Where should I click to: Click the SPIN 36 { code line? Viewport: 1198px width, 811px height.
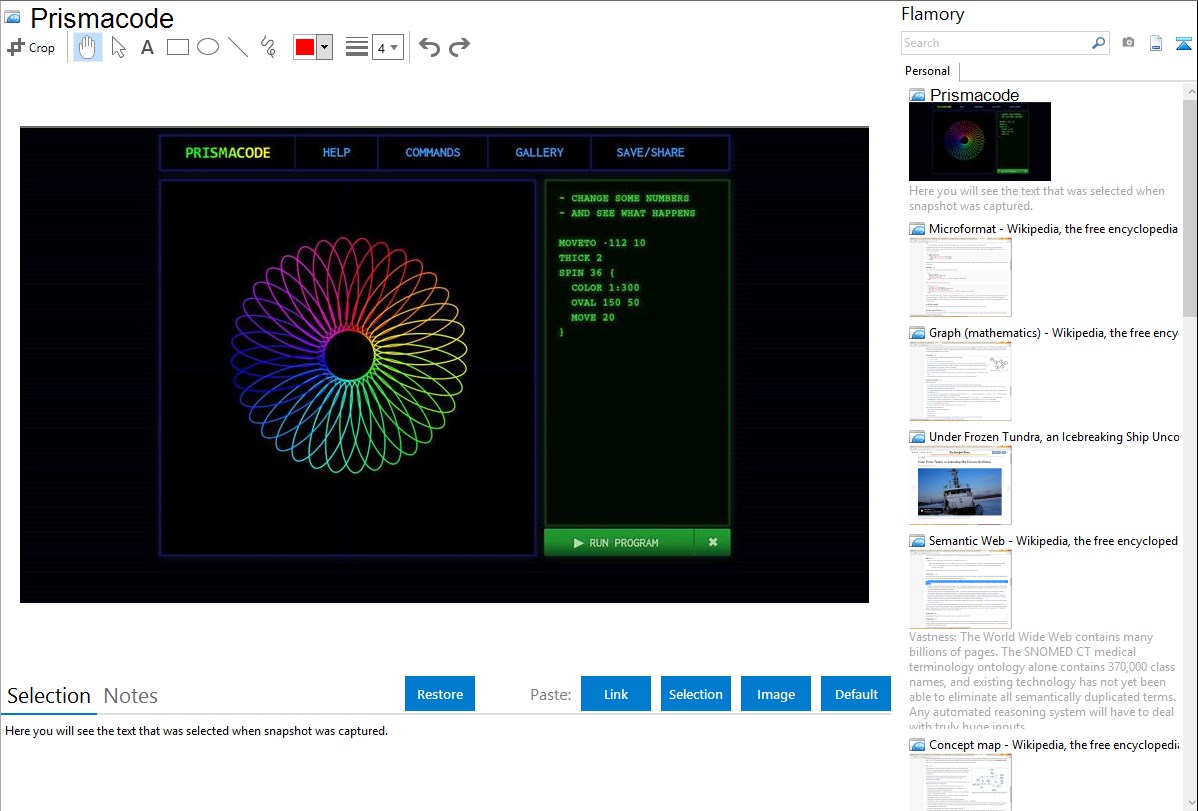pyautogui.click(x=586, y=273)
